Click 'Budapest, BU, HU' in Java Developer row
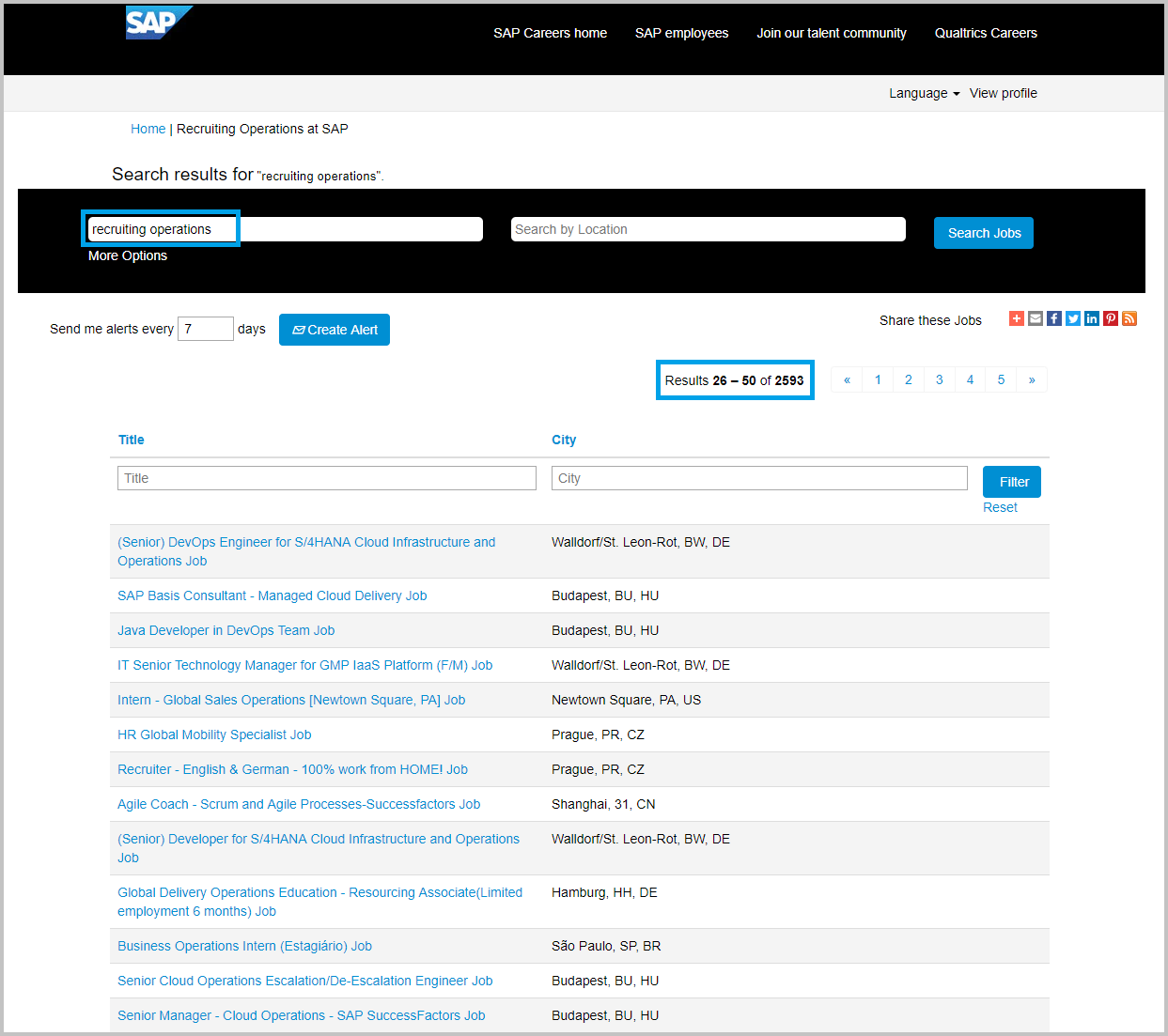The image size is (1168, 1036). click(605, 630)
